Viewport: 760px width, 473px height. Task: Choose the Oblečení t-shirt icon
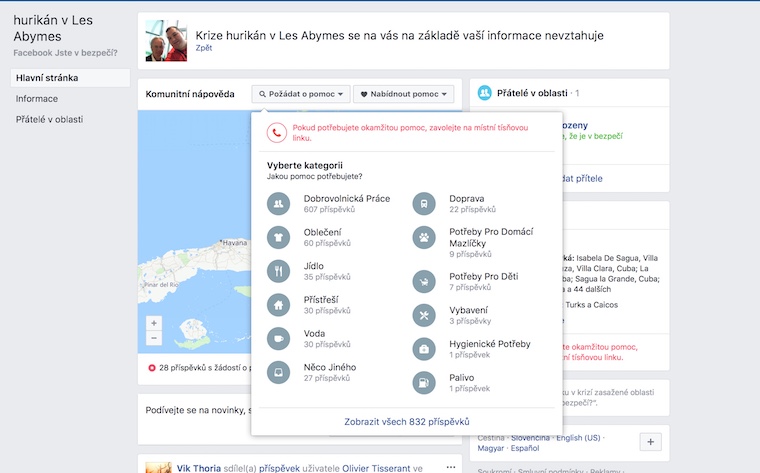(x=279, y=237)
